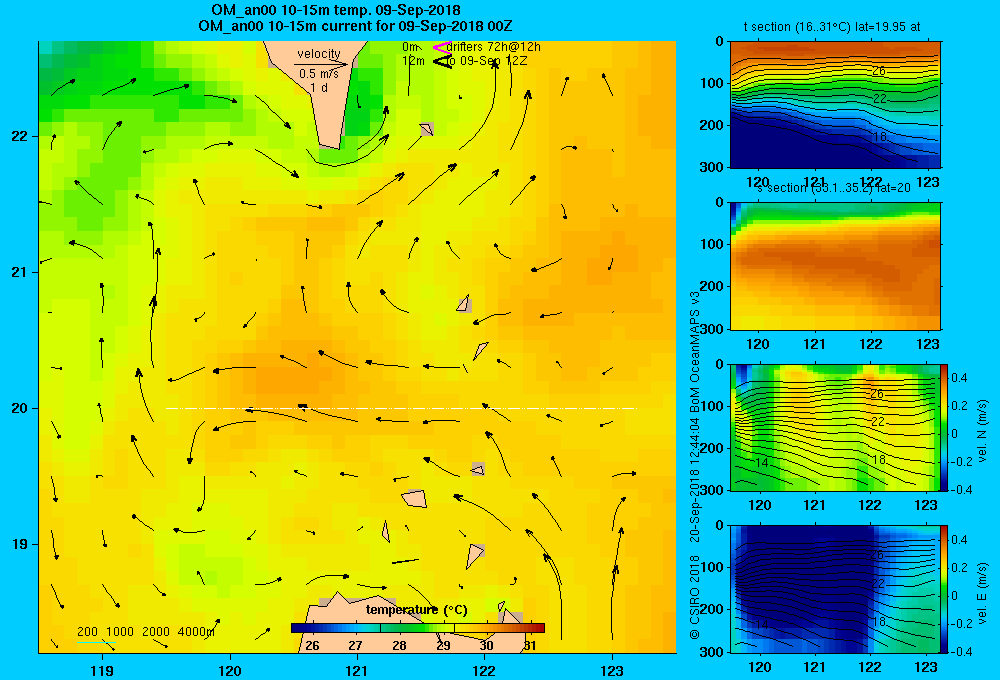The height and width of the screenshot is (680, 1000).
Task: Click the 'drifters 72h@12h' legend text
Action: pyautogui.click(x=494, y=47)
